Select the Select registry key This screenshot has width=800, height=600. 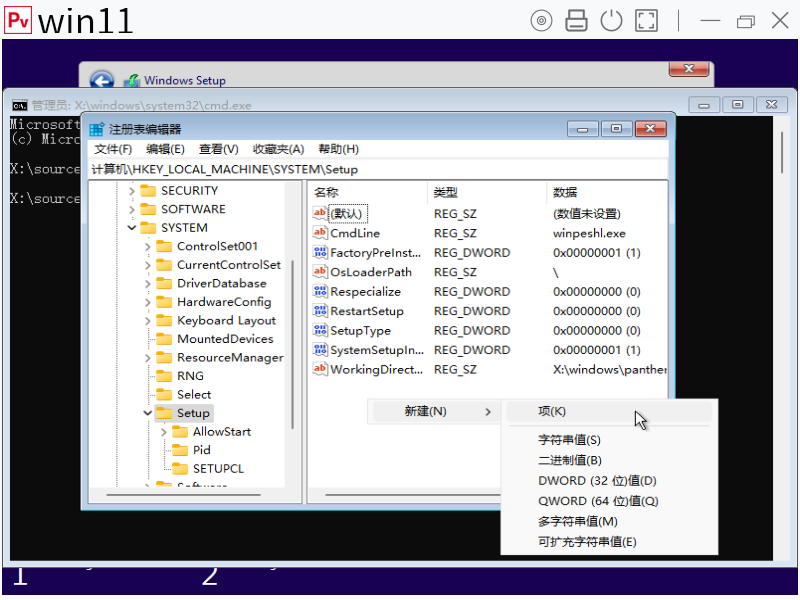pos(194,394)
